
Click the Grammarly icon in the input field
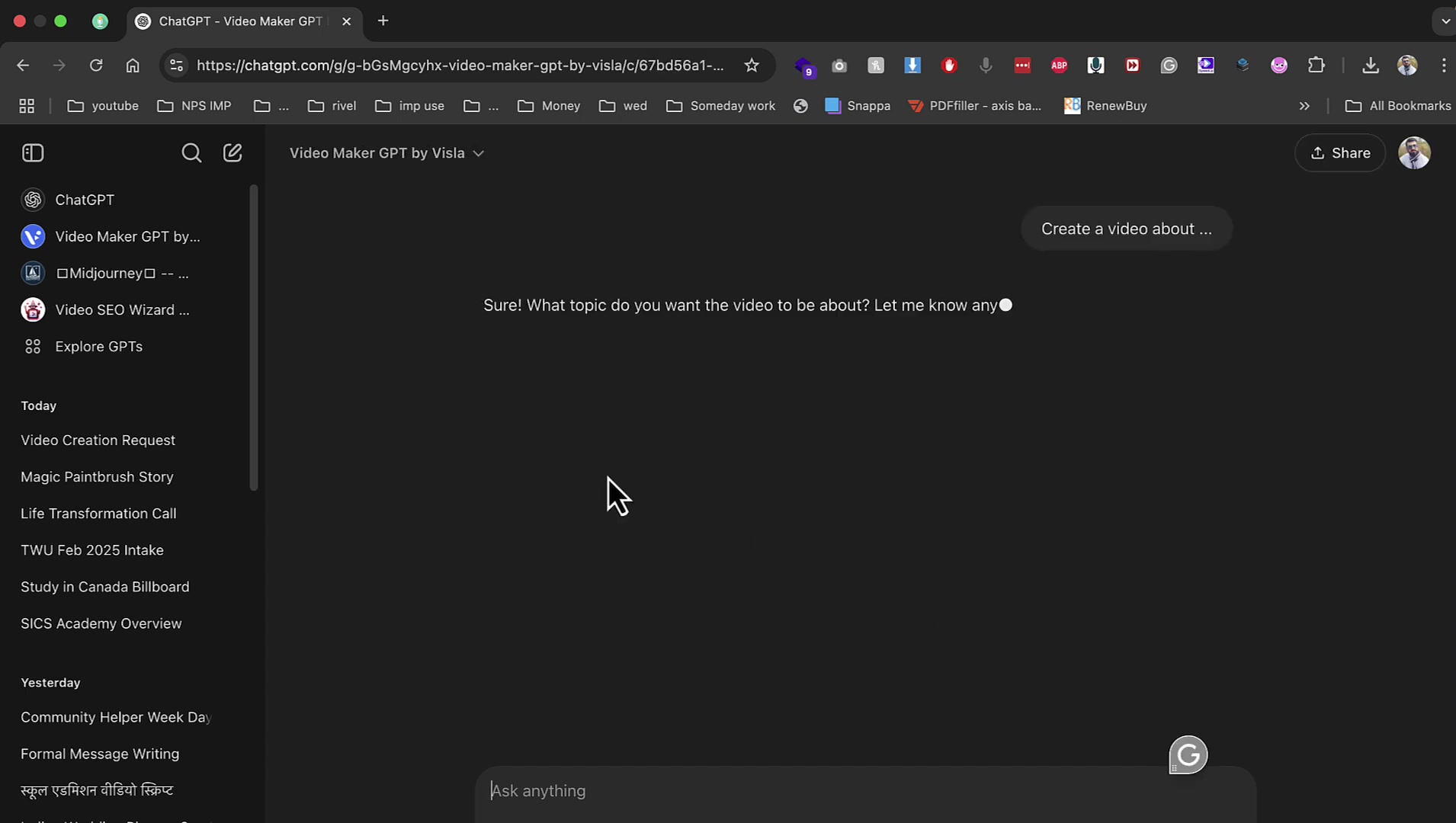1187,754
